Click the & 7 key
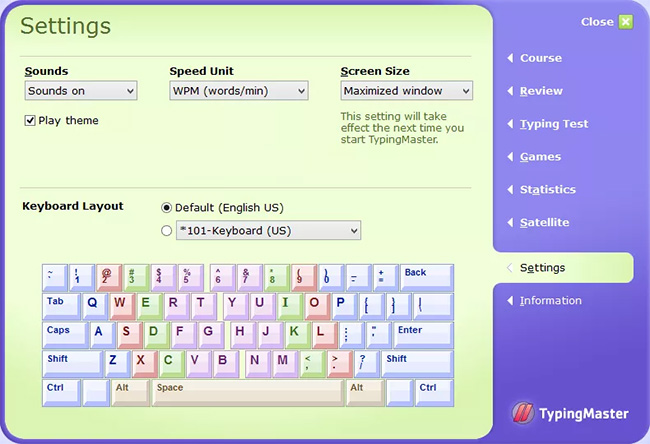The image size is (650, 444). [x=250, y=277]
